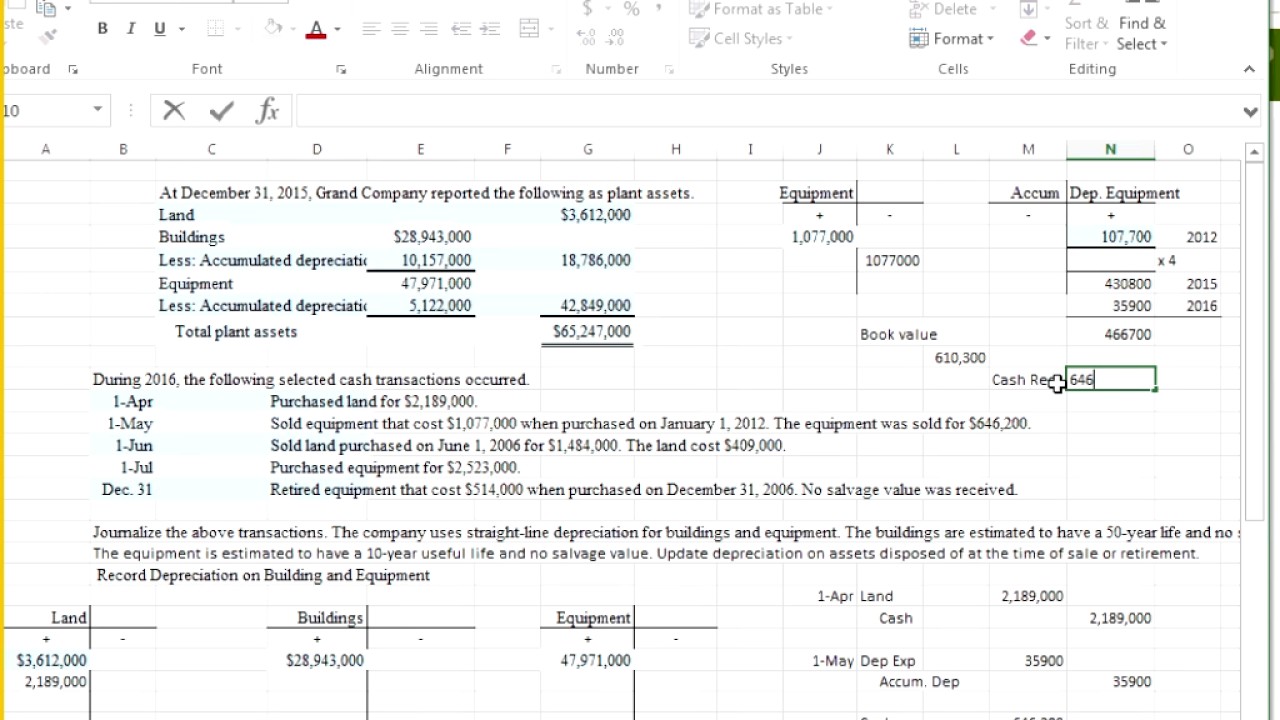Open Find & Select menu
This screenshot has width=1280, height=720.
click(1142, 33)
